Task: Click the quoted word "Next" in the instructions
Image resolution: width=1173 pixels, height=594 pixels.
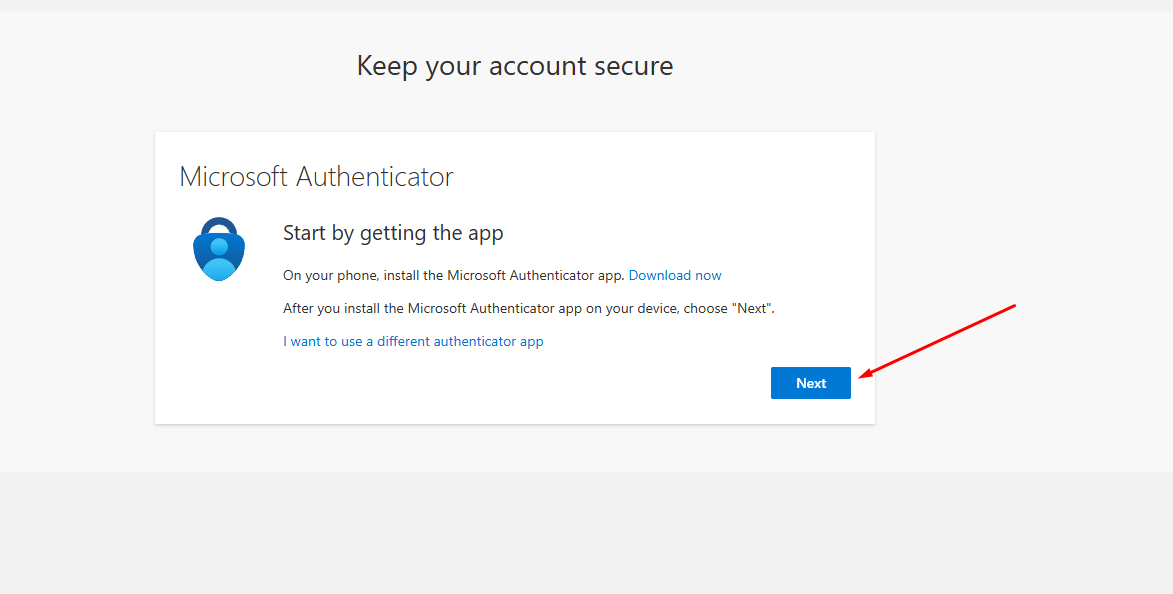Action: coord(753,308)
